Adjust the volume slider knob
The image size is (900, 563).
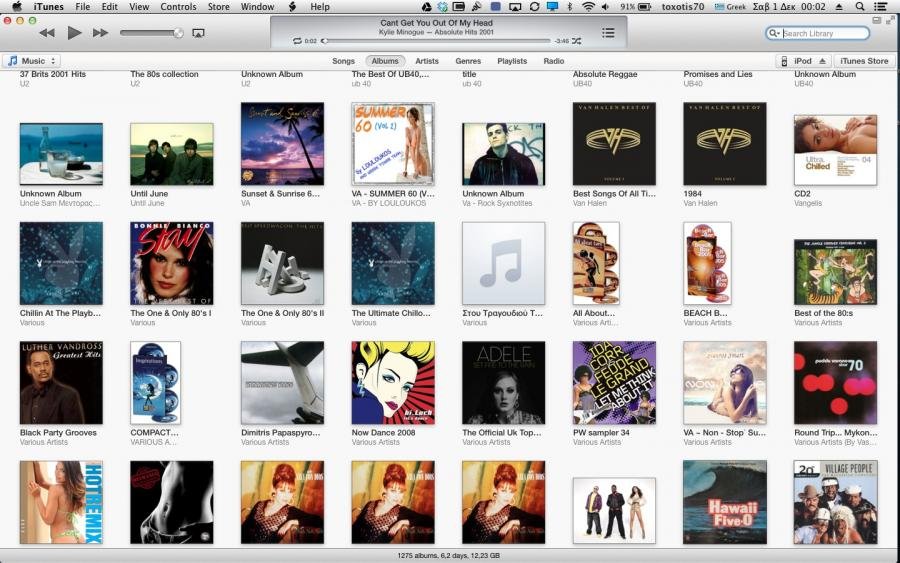coord(179,33)
